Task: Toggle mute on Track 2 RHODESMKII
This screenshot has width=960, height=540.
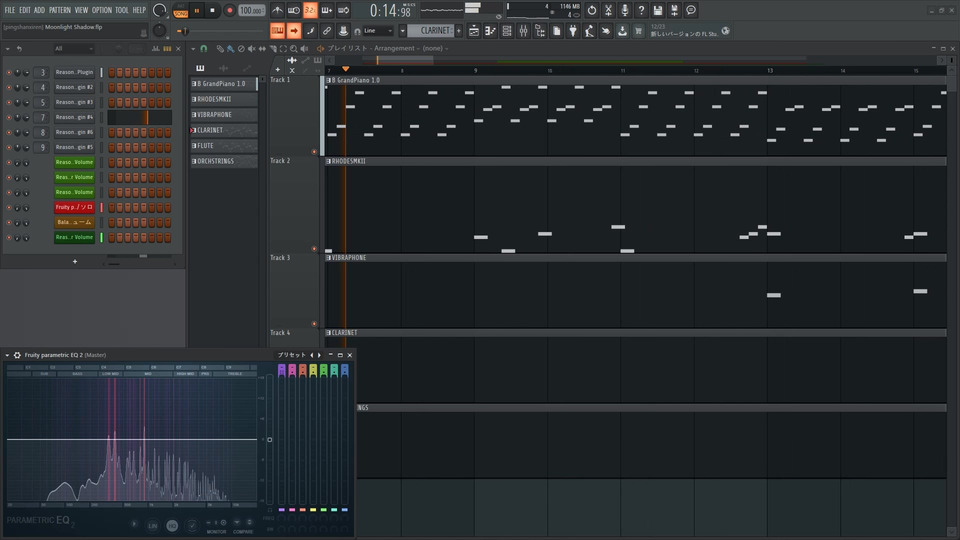Action: coord(314,249)
